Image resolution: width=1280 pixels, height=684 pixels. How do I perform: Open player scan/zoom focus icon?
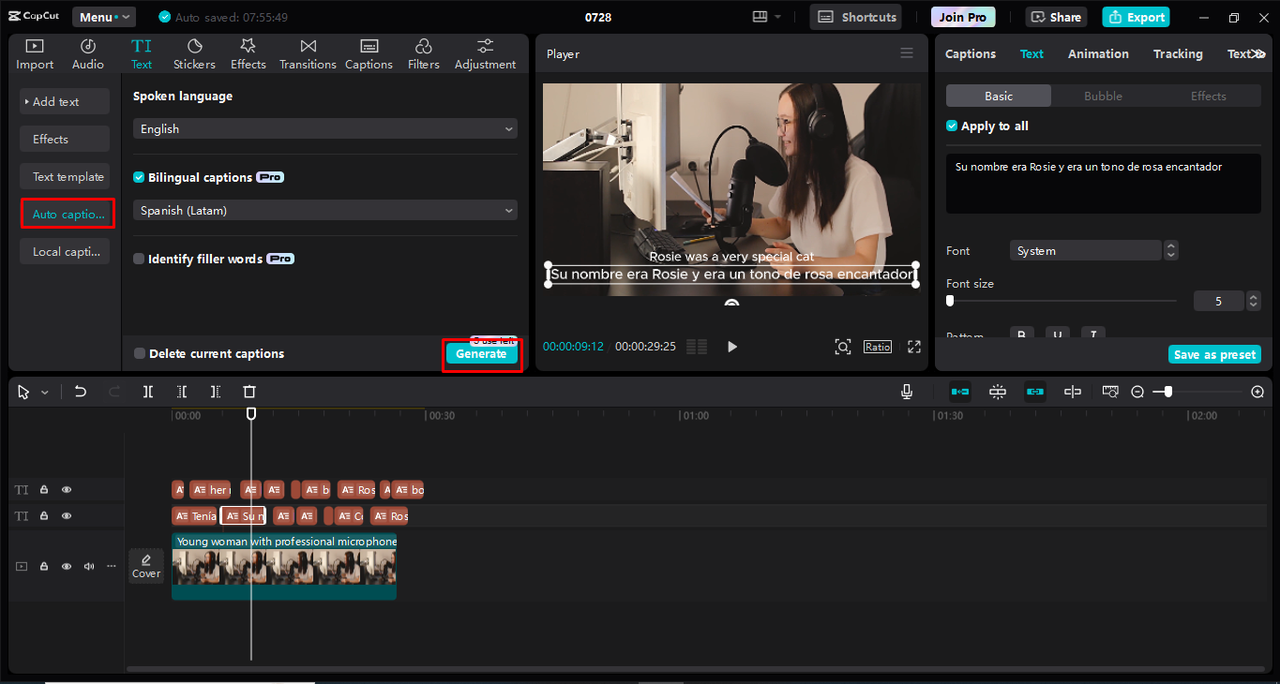click(843, 346)
